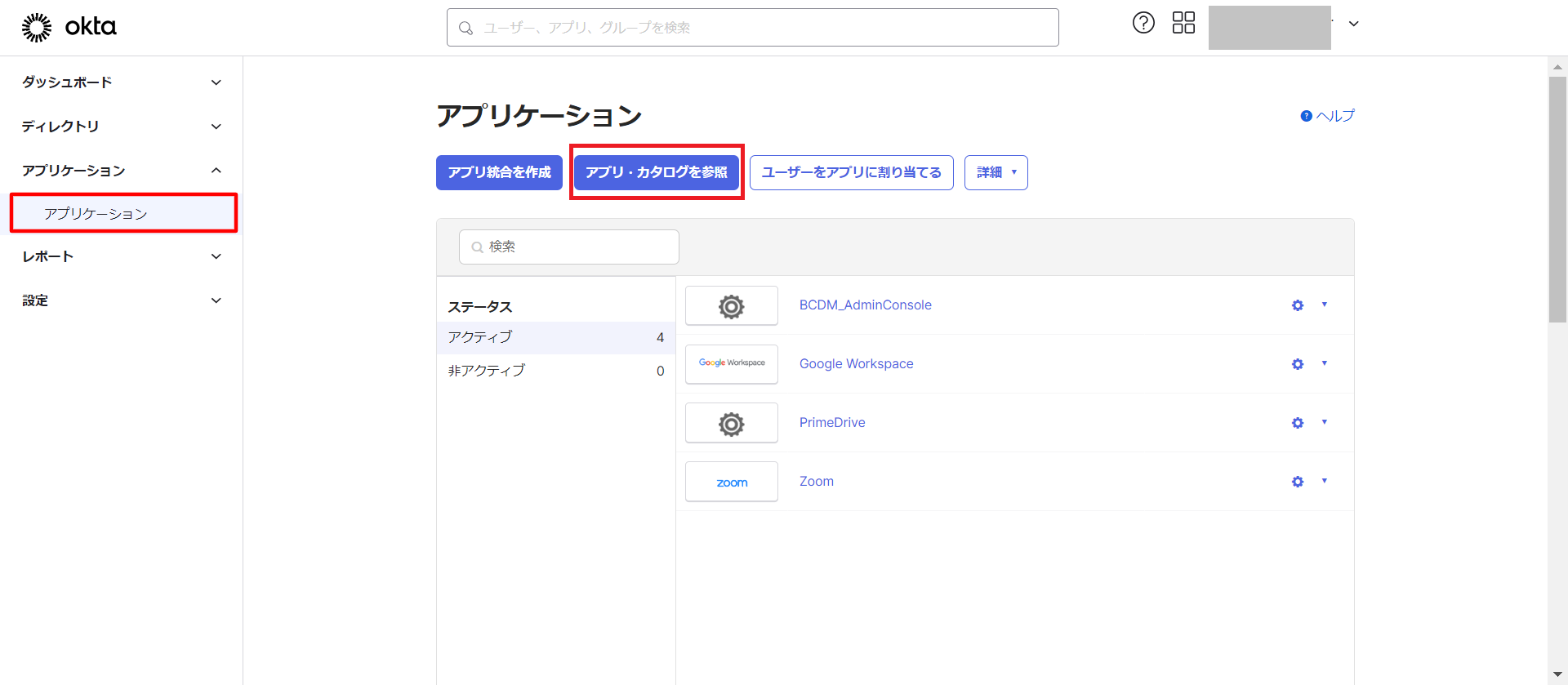Open the apps grid icon
1568x685 pixels.
pyautogui.click(x=1183, y=23)
